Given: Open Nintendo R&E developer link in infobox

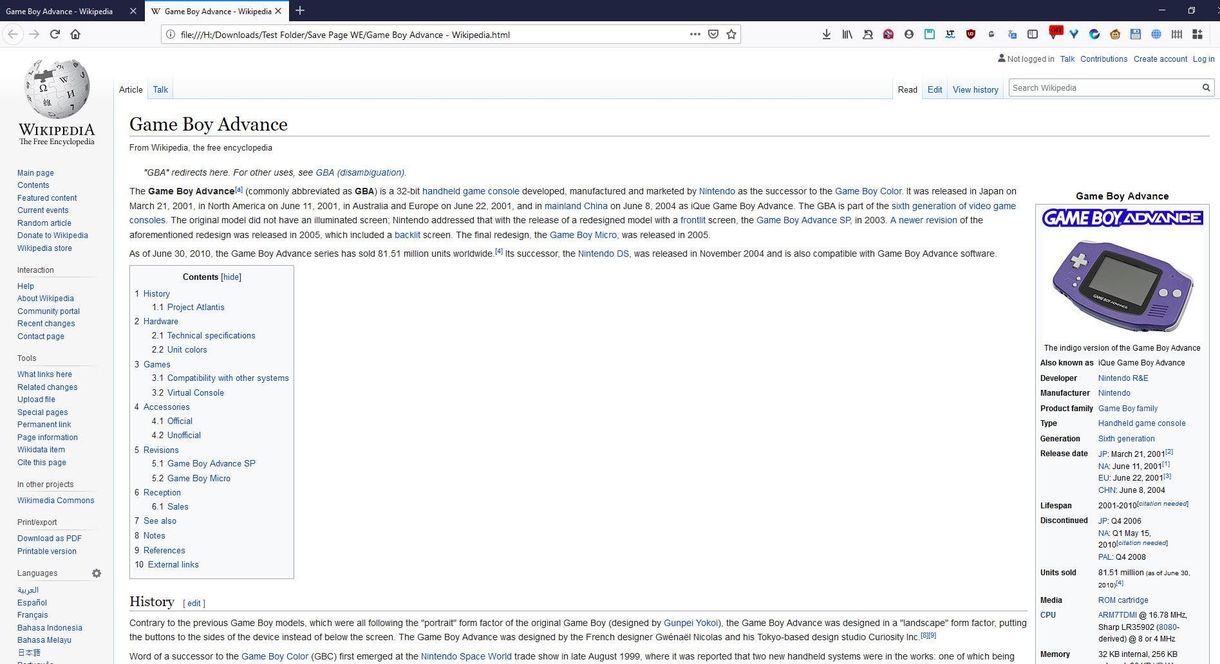Looking at the screenshot, I should point(1123,378).
